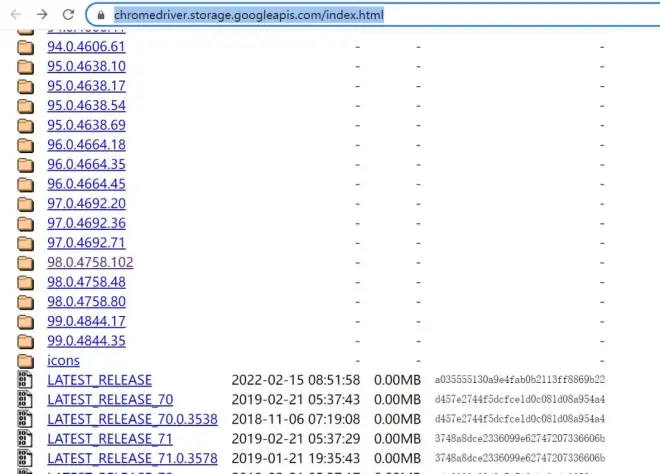Click folder icon beside 99.0.4844.35
Screen dimensions: 660x474
[26, 341]
